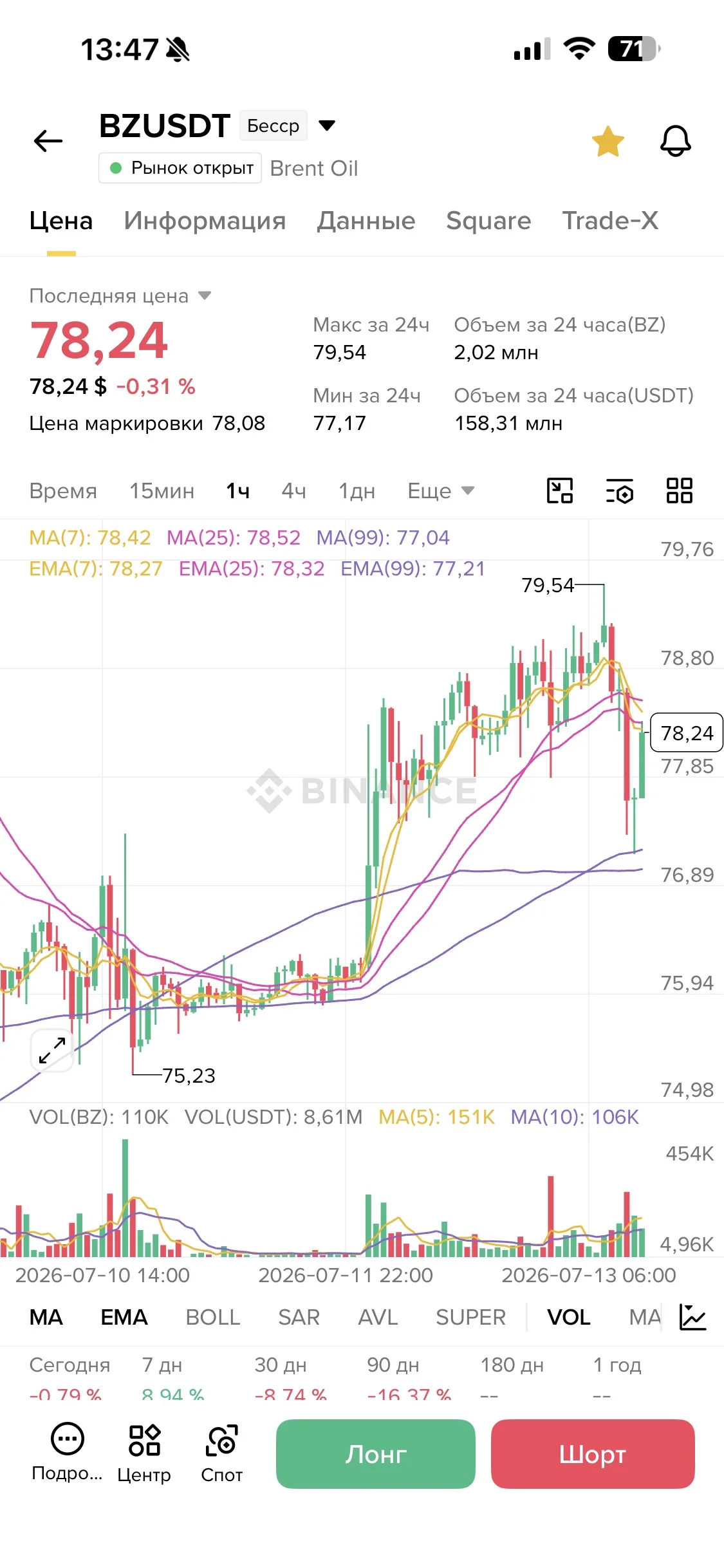This screenshot has height=1568, width=724.
Task: Toggle the favorite star for BZUSDT
Action: click(x=608, y=141)
